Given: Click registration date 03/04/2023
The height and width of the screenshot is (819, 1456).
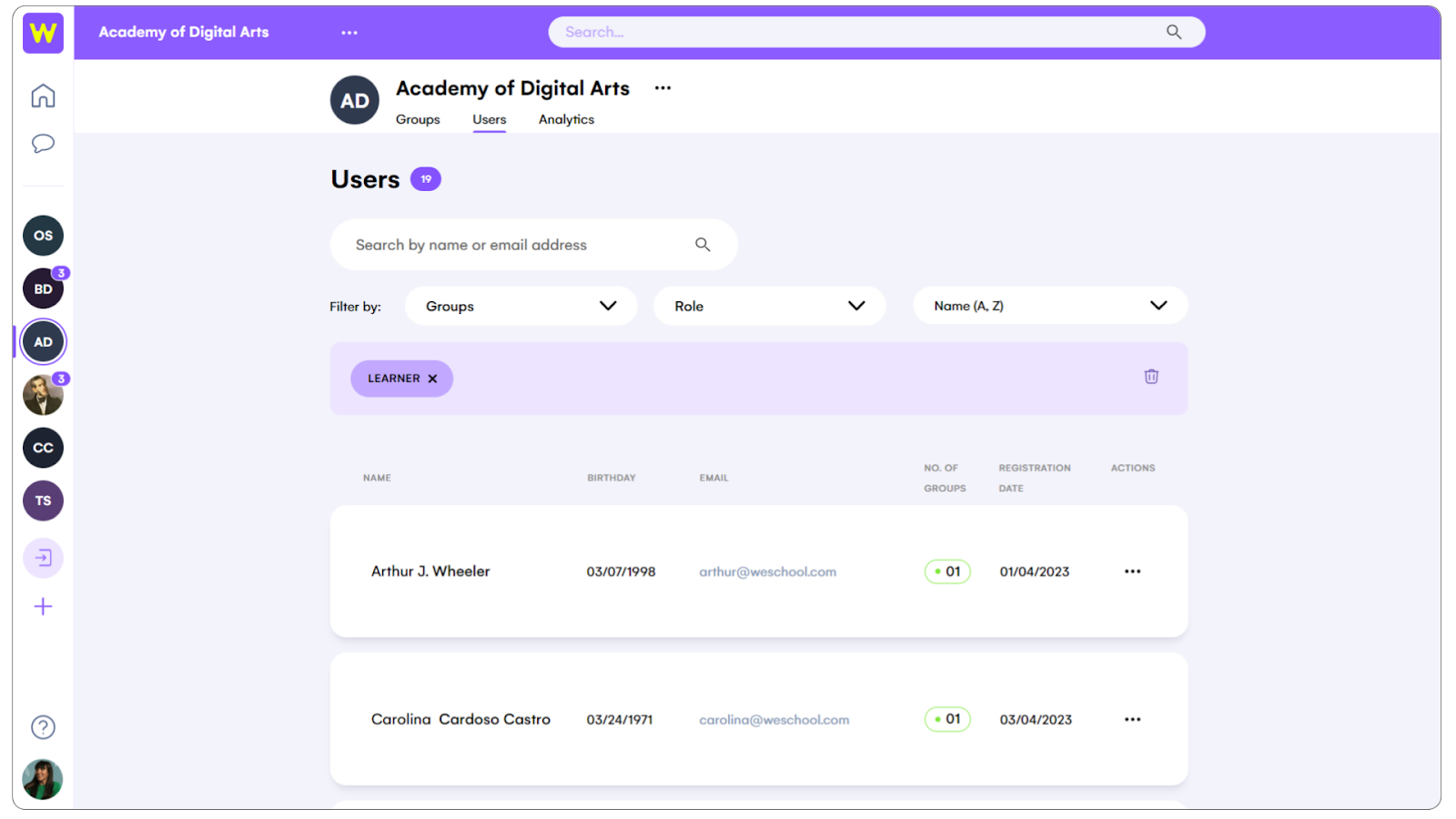Looking at the screenshot, I should tap(1036, 719).
